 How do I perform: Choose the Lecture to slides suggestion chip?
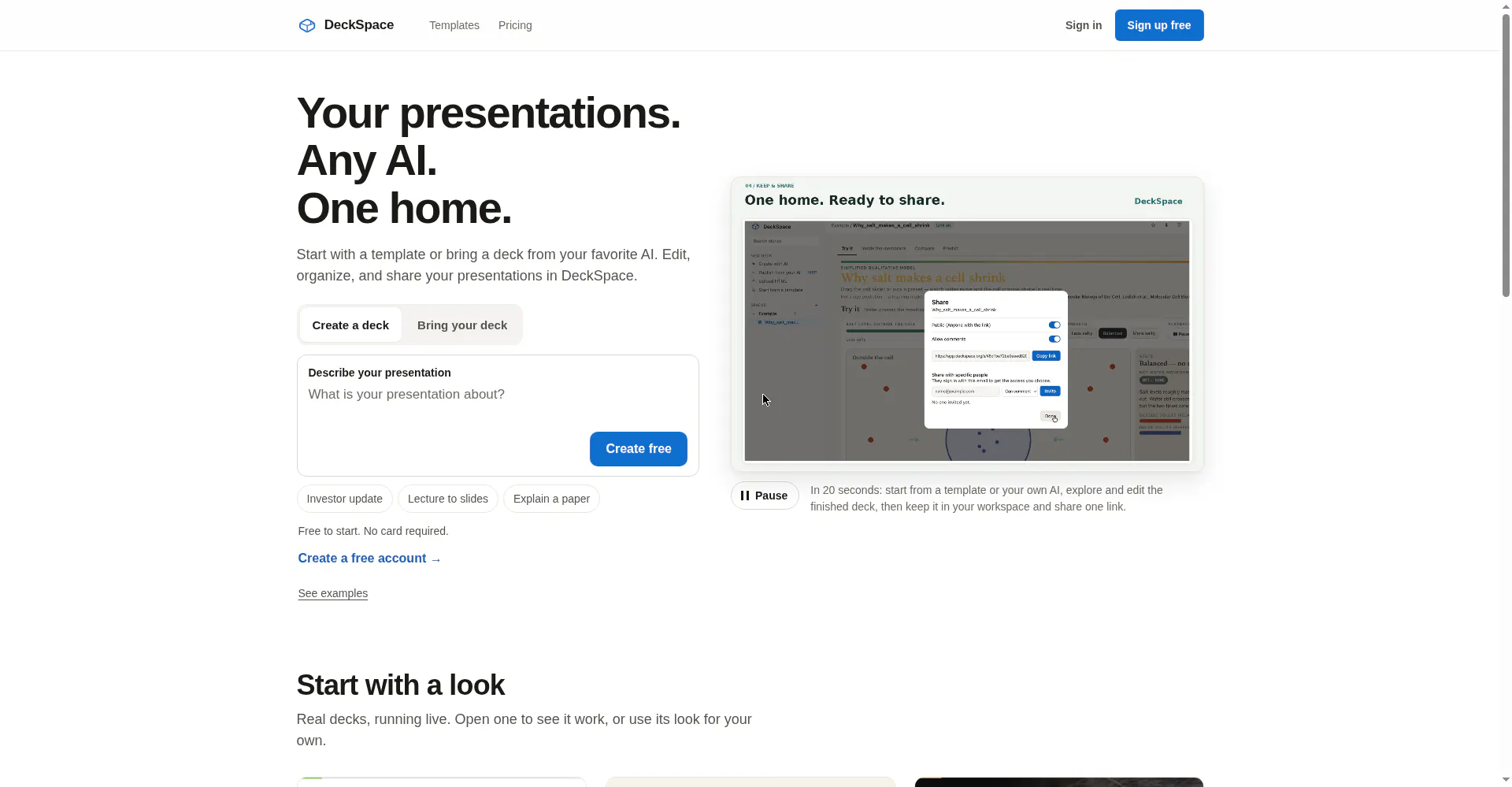coord(448,499)
